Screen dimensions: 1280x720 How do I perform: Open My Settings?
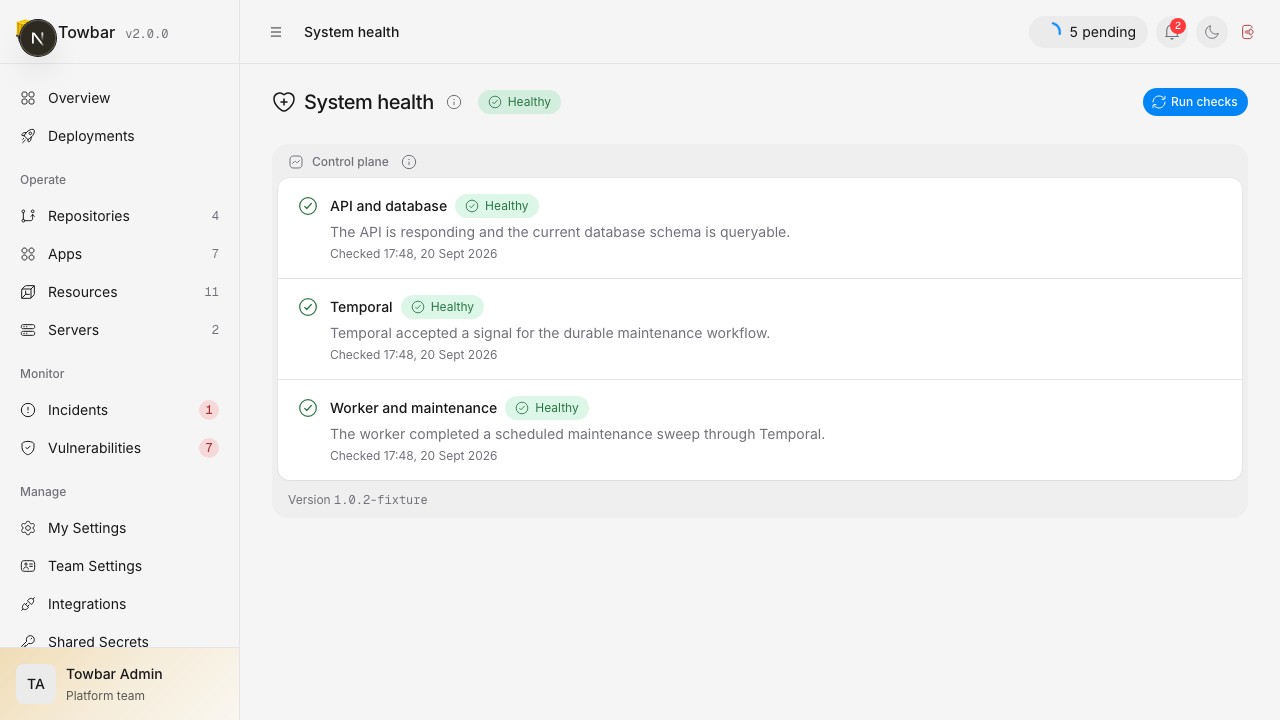119,528
